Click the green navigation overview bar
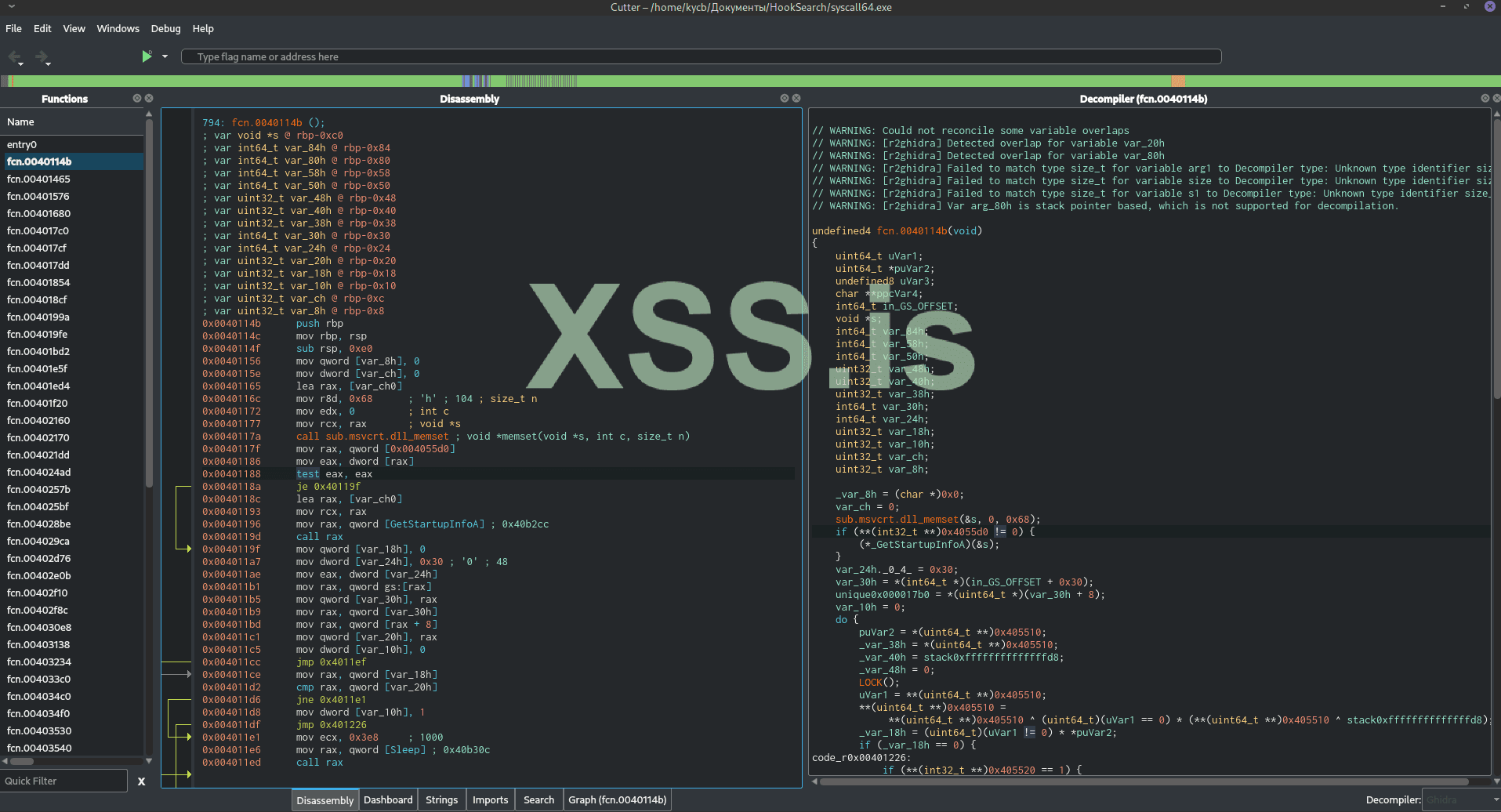Screen dimensions: 1501x812 tap(750, 81)
